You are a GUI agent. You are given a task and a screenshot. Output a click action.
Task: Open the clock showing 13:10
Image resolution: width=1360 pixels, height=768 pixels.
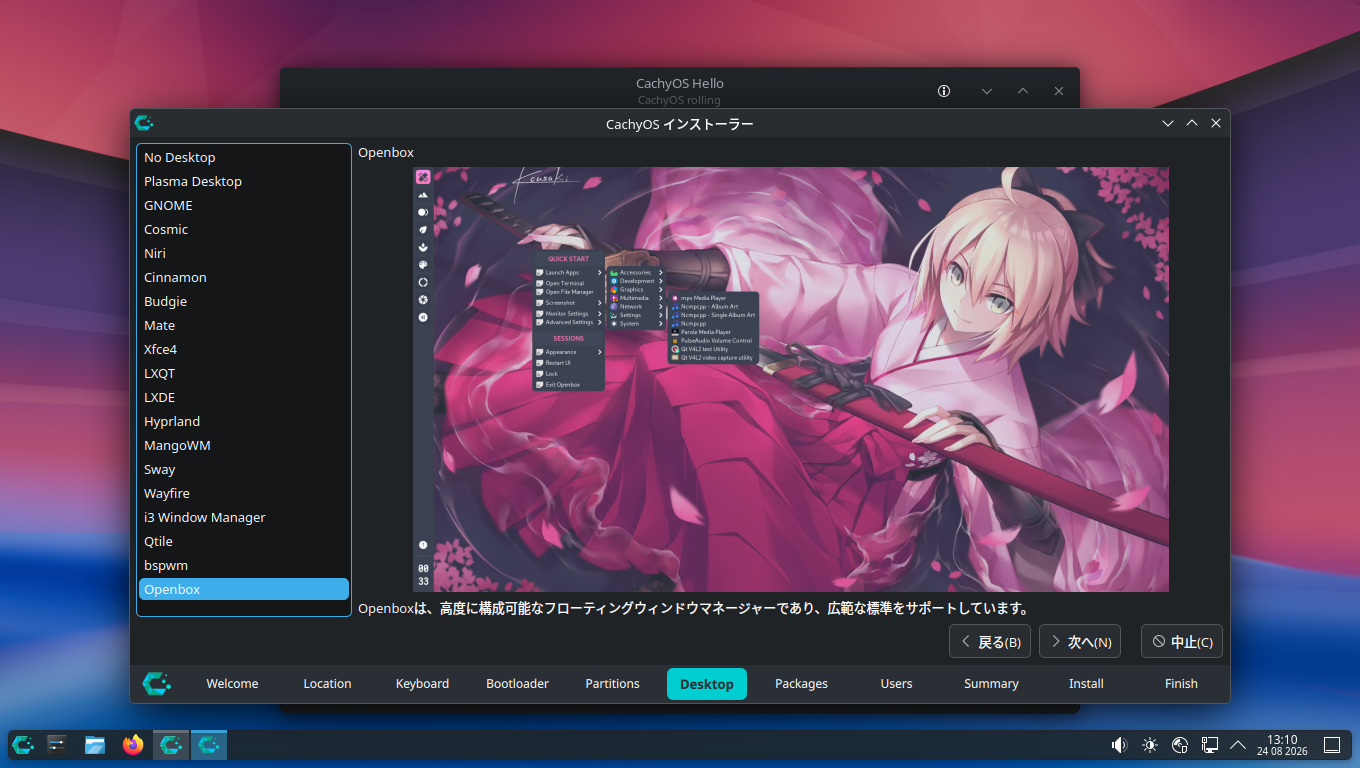click(x=1282, y=745)
